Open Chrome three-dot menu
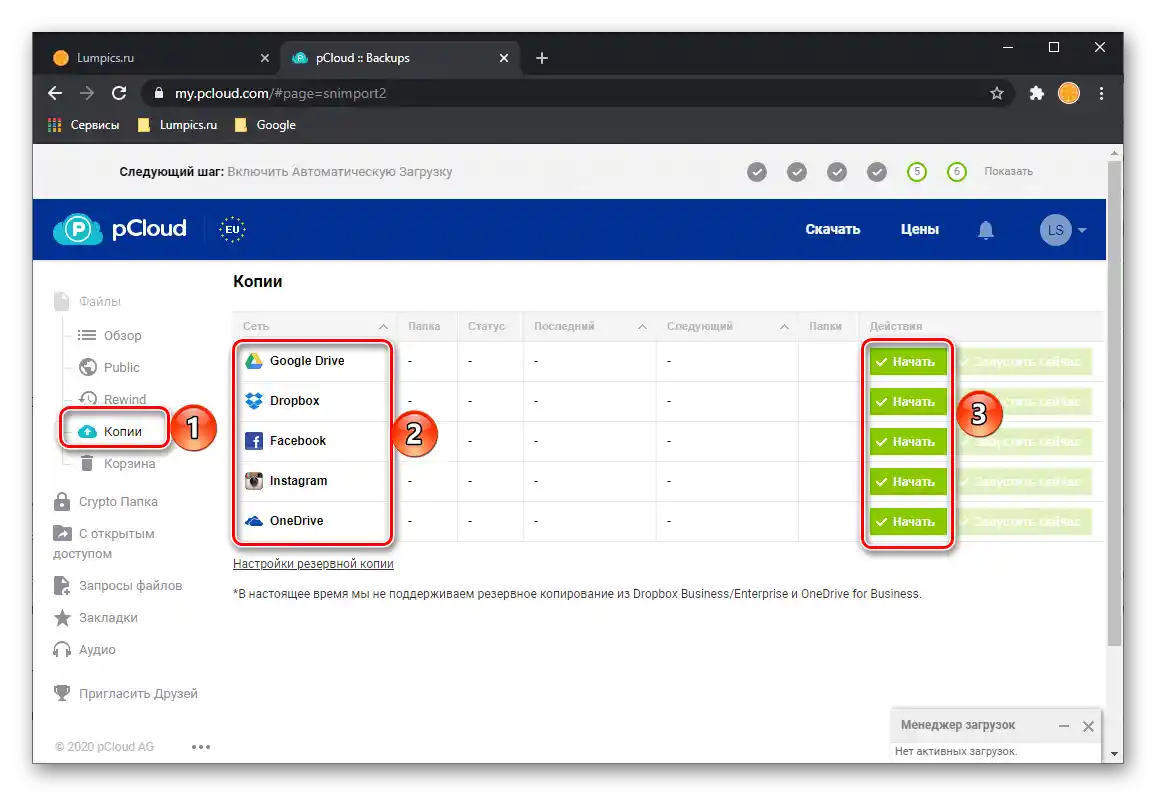 [x=1101, y=94]
